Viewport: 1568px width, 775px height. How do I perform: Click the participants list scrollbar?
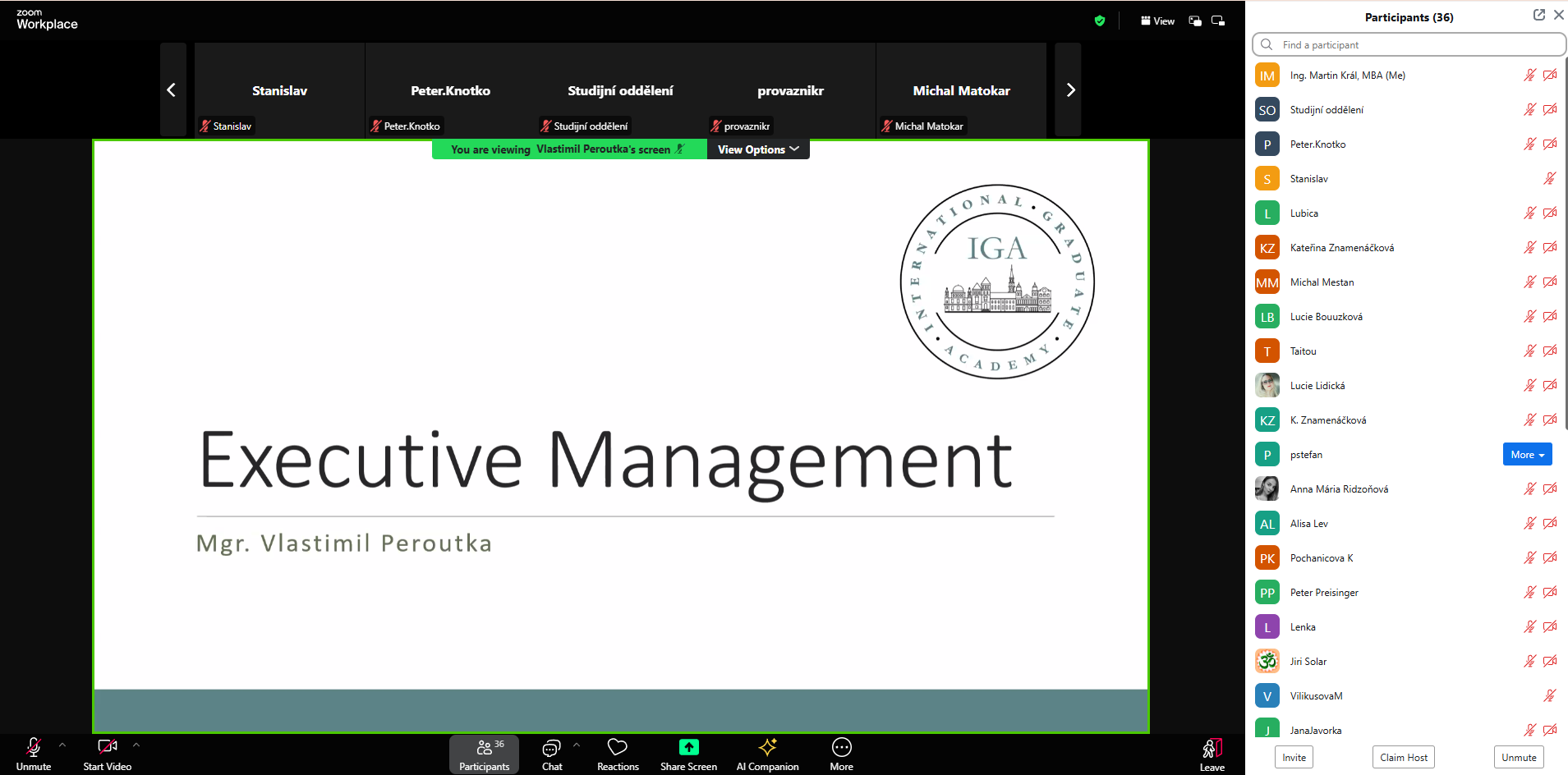coord(1564,246)
